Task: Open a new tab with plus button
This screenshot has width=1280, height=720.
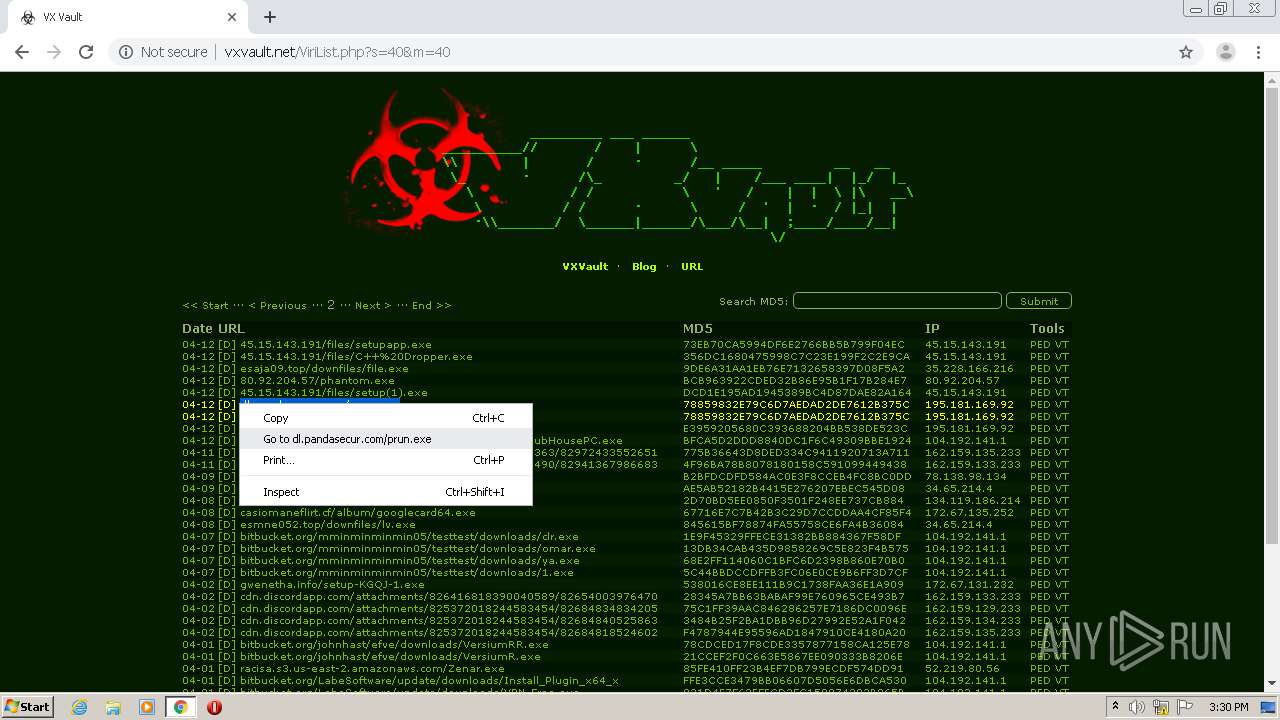Action: coord(270,17)
